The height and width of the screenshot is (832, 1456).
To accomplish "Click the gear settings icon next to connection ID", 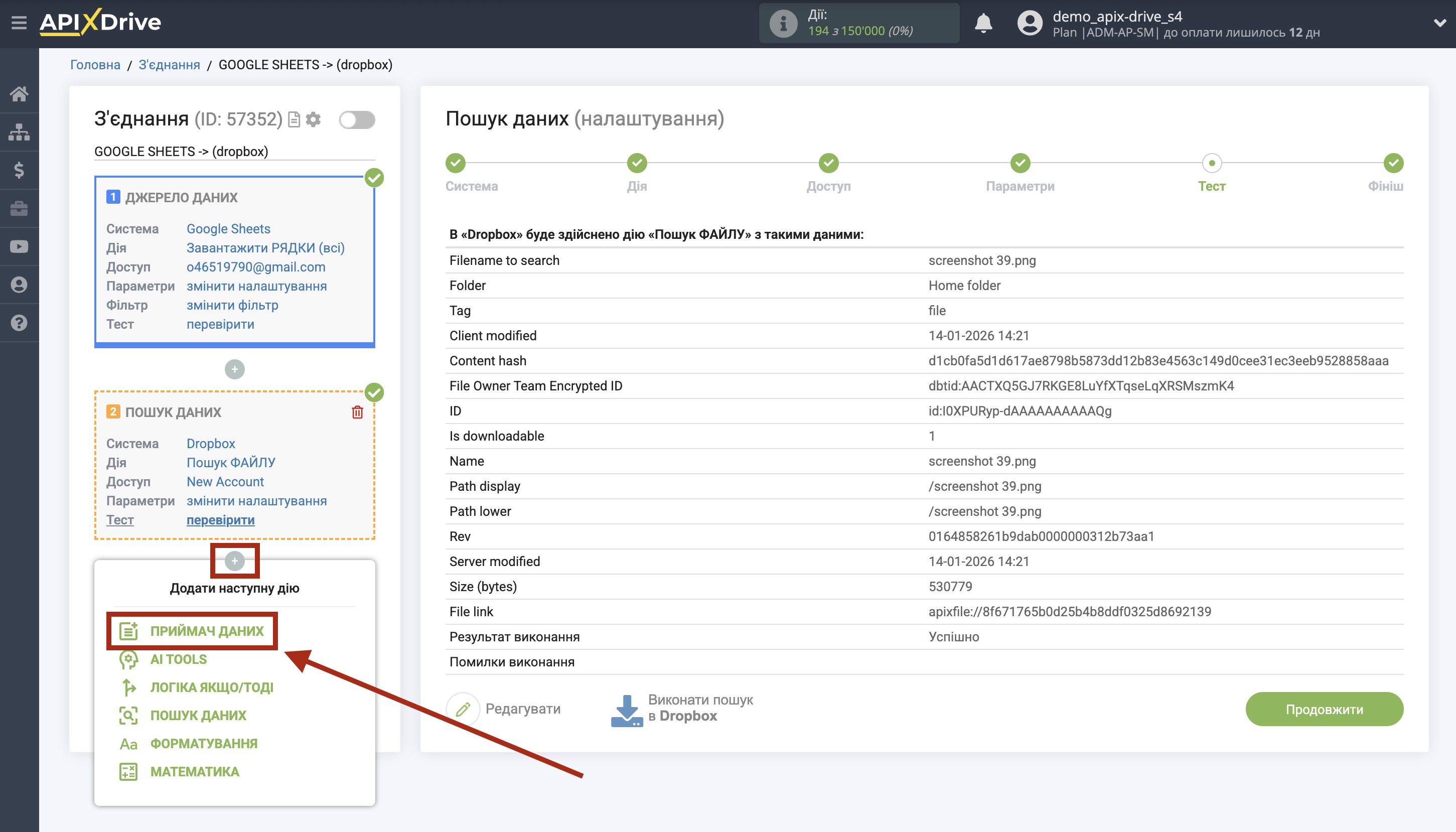I will click(x=314, y=119).
